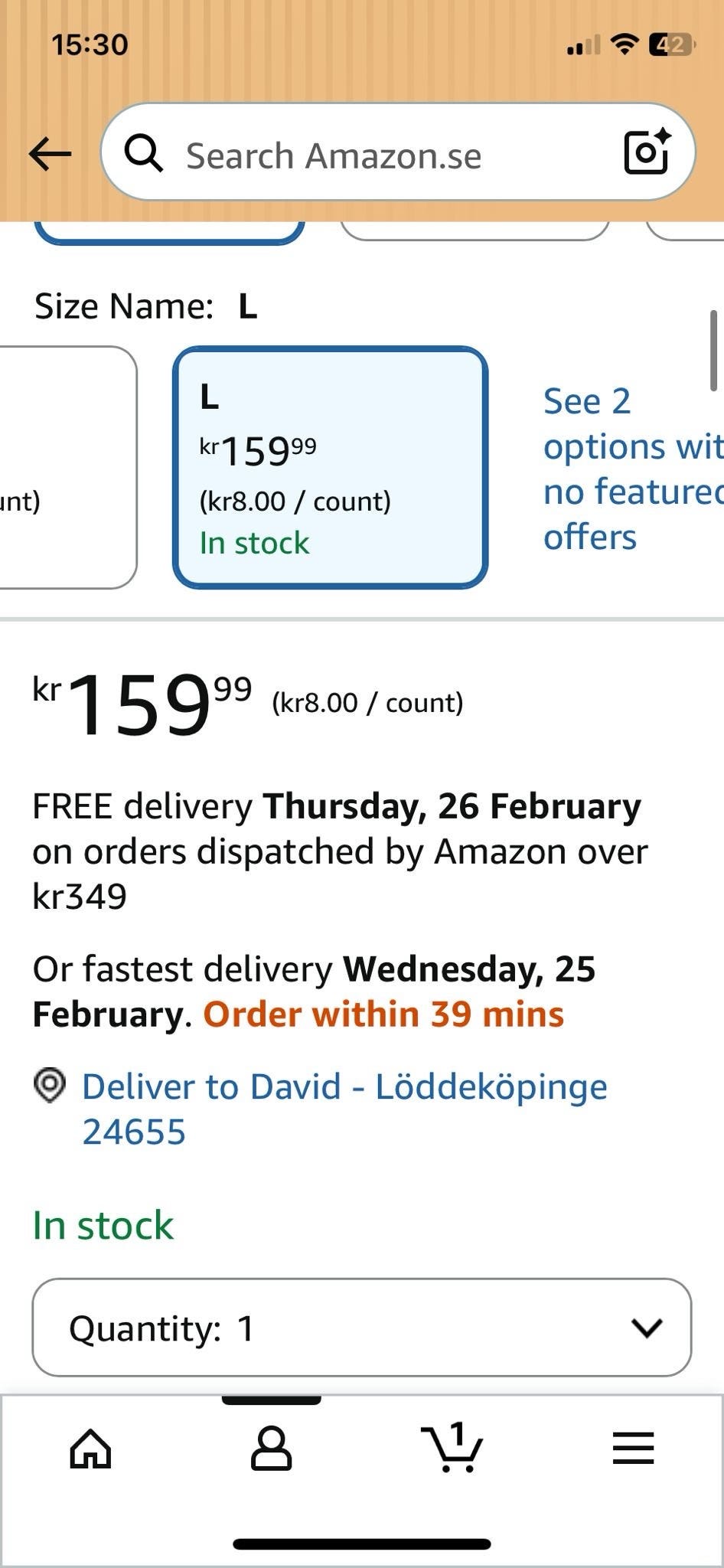Viewport: 724px width, 1568px height.
Task: Expand the Quantity dropdown
Action: coord(361,1328)
